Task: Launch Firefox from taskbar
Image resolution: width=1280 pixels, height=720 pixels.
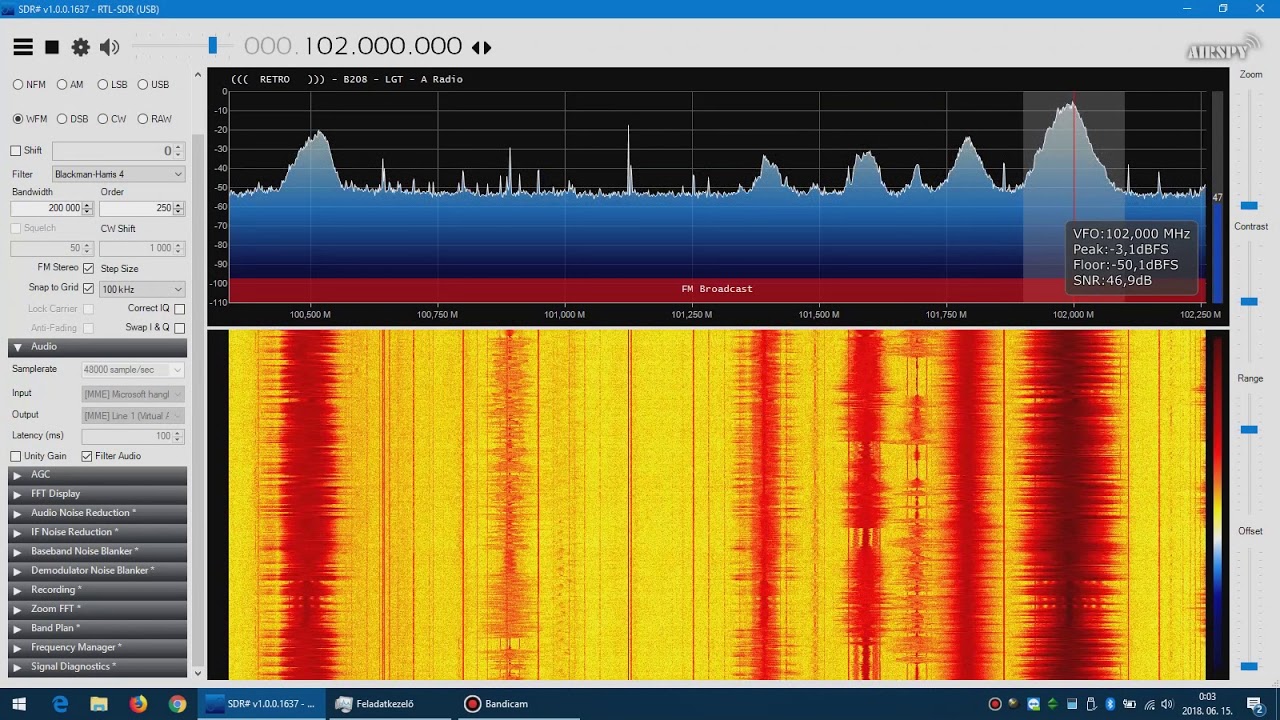Action: (x=138, y=704)
